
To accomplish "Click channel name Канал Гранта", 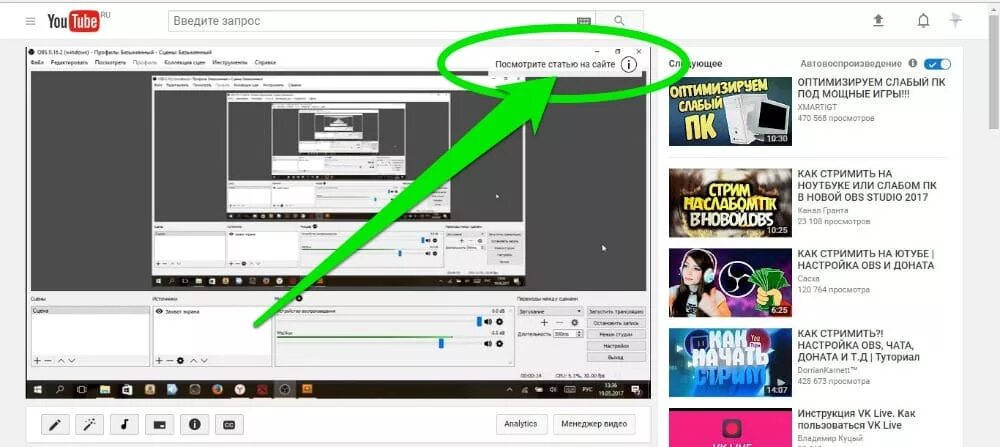I will coord(823,210).
